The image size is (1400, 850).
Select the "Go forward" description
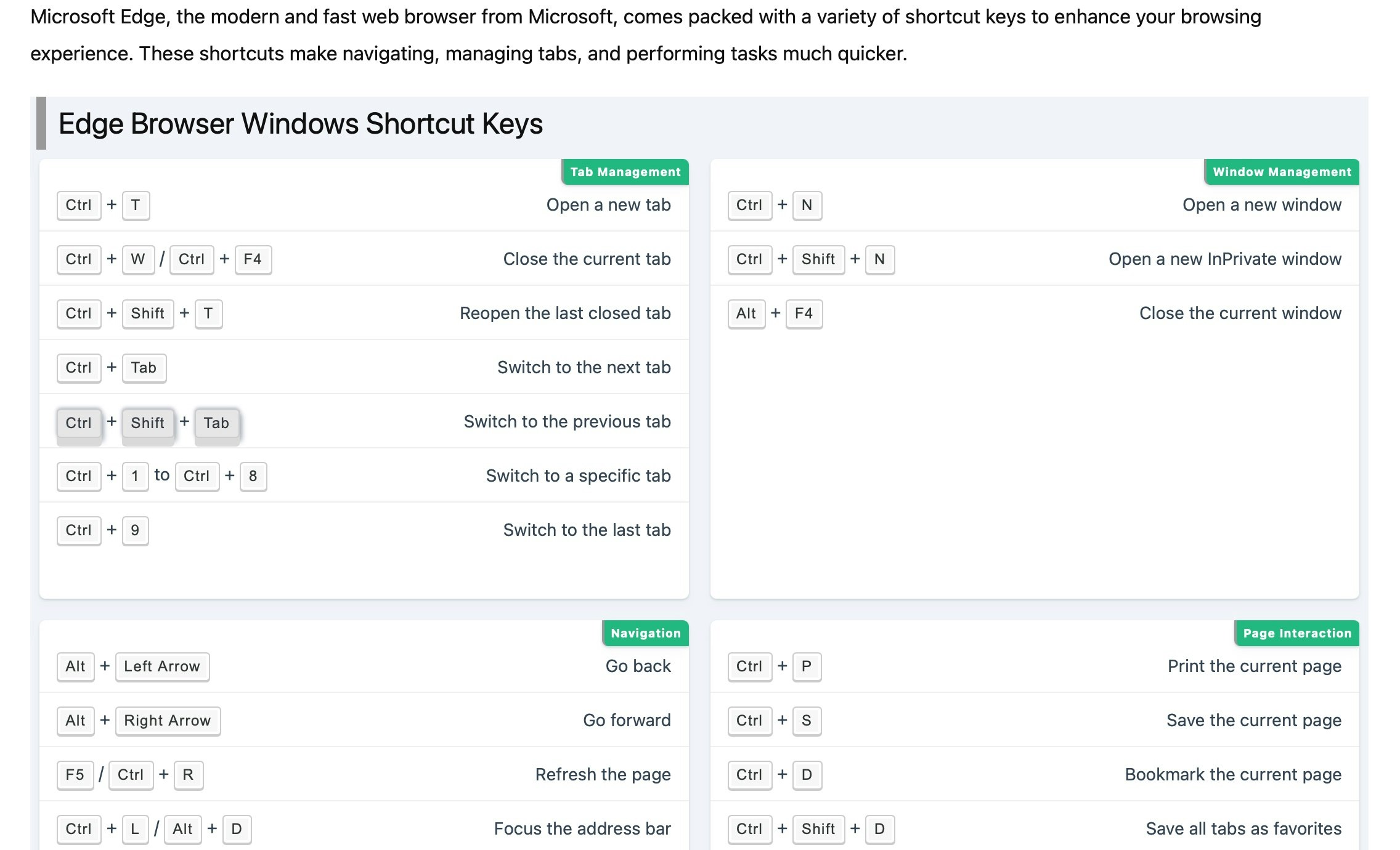627,721
